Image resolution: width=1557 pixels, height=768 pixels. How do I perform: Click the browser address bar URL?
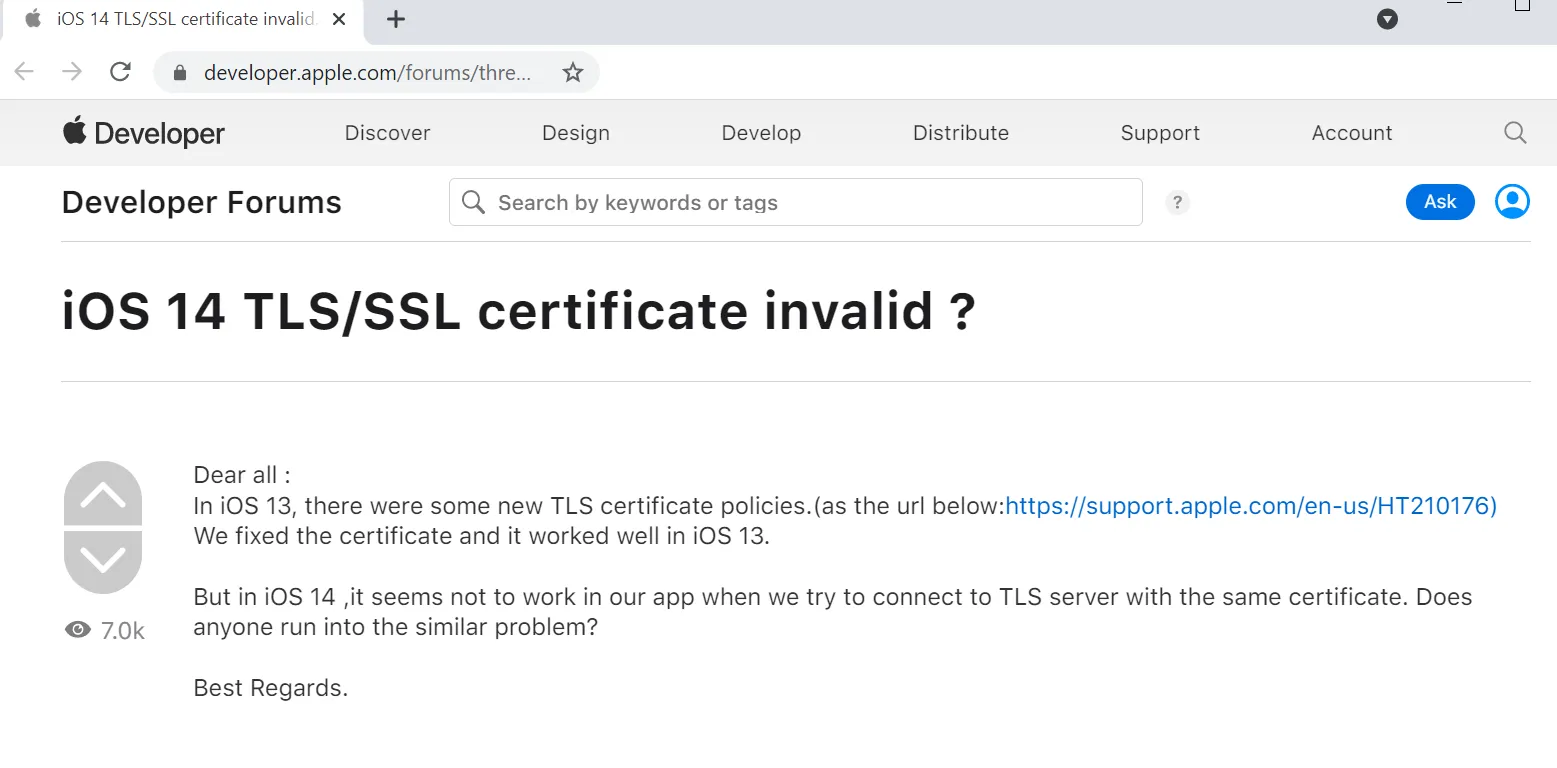pos(368,73)
